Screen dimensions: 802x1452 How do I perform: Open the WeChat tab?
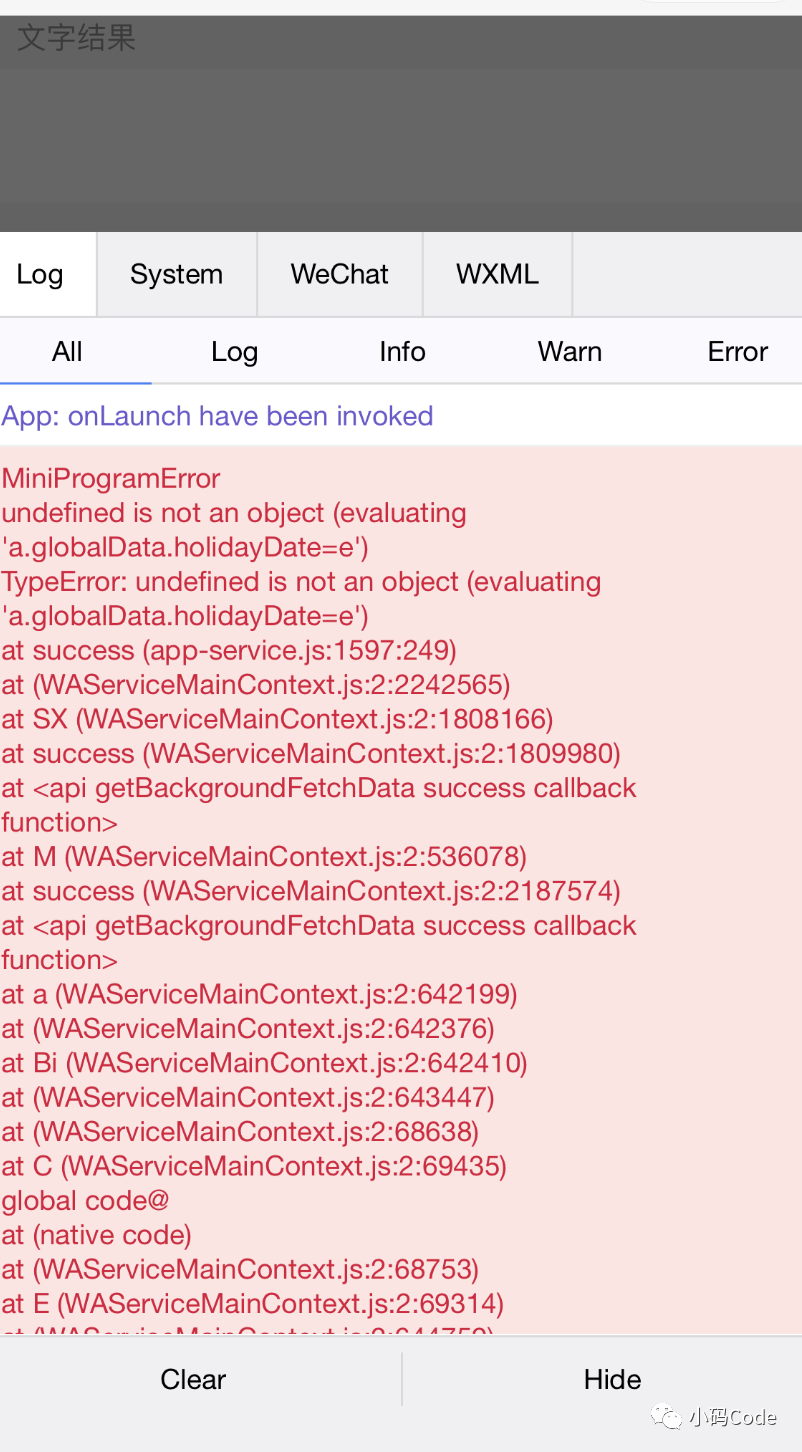(340, 274)
